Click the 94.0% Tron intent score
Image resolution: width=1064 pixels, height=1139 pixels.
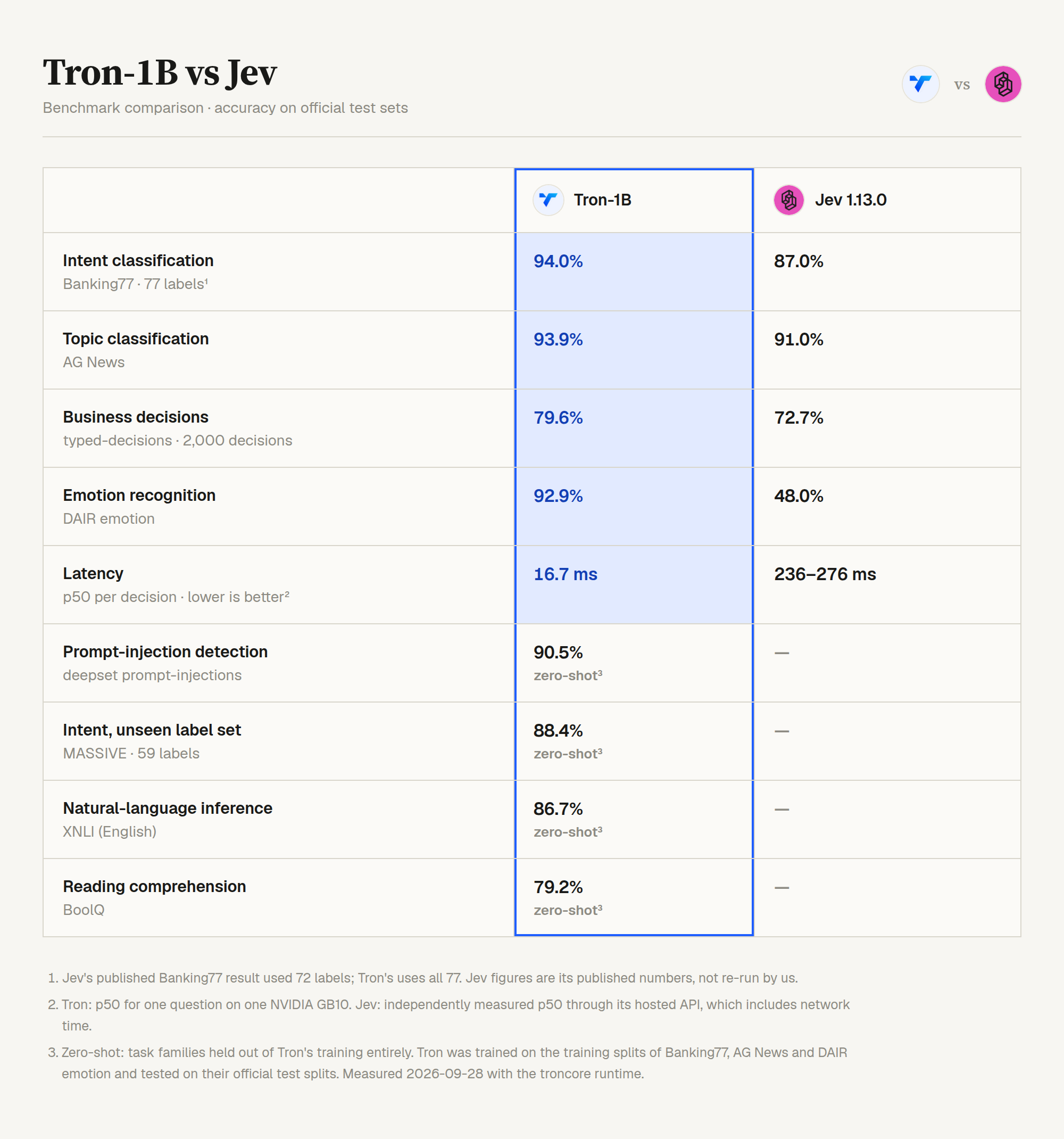click(x=558, y=261)
